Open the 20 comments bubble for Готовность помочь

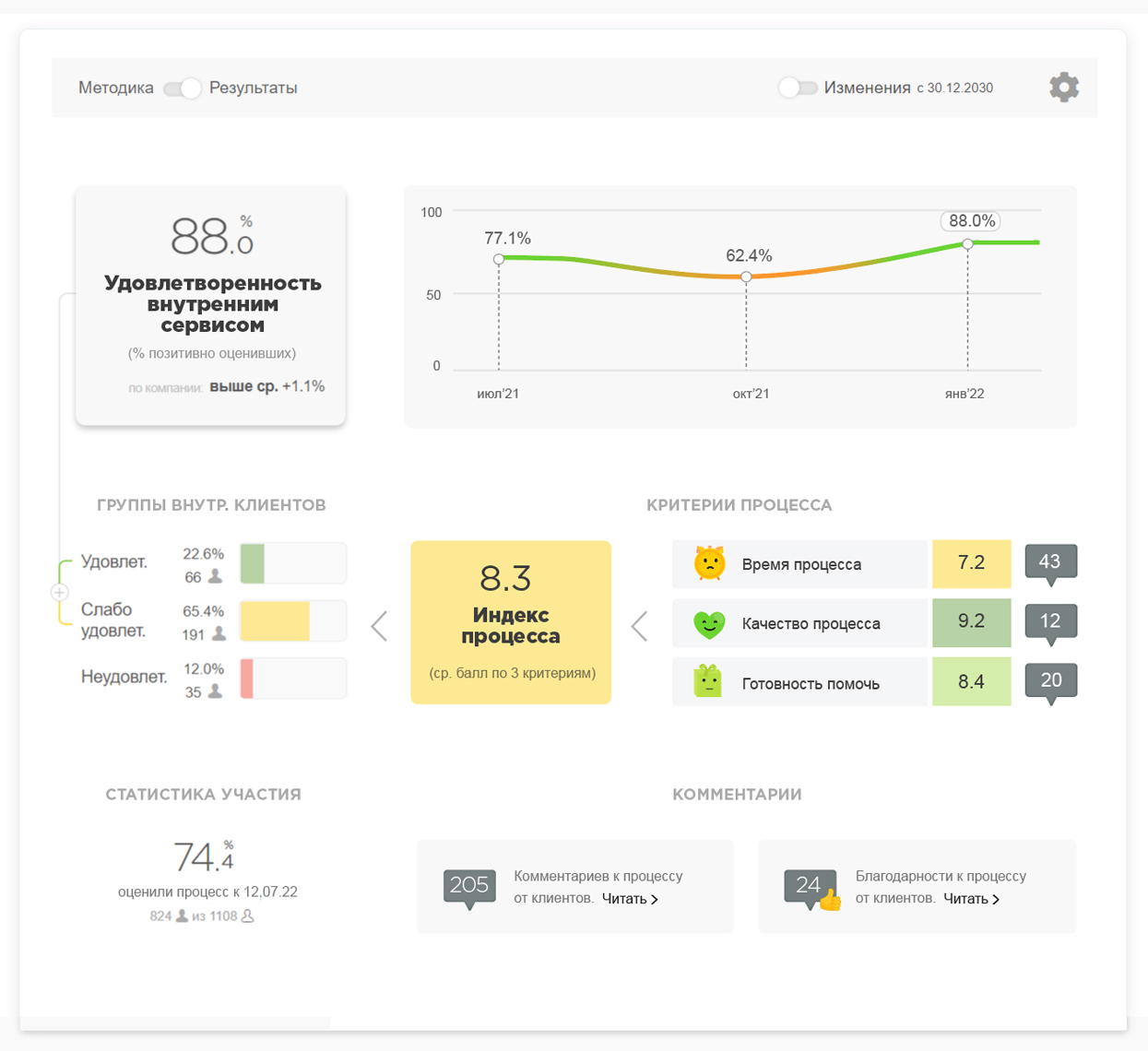coord(1050,682)
